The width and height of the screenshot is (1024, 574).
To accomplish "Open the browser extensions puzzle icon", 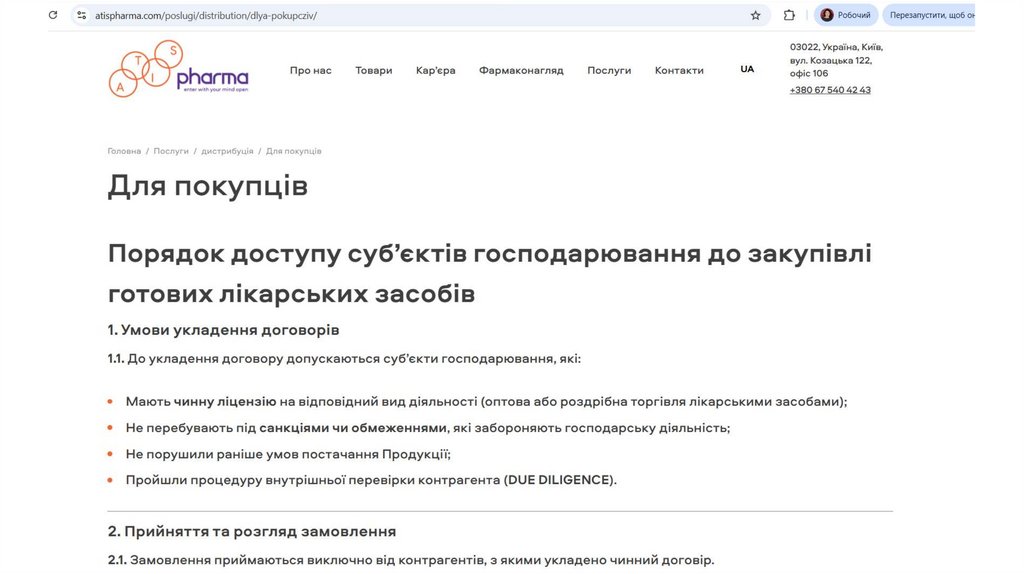I will tap(789, 15).
